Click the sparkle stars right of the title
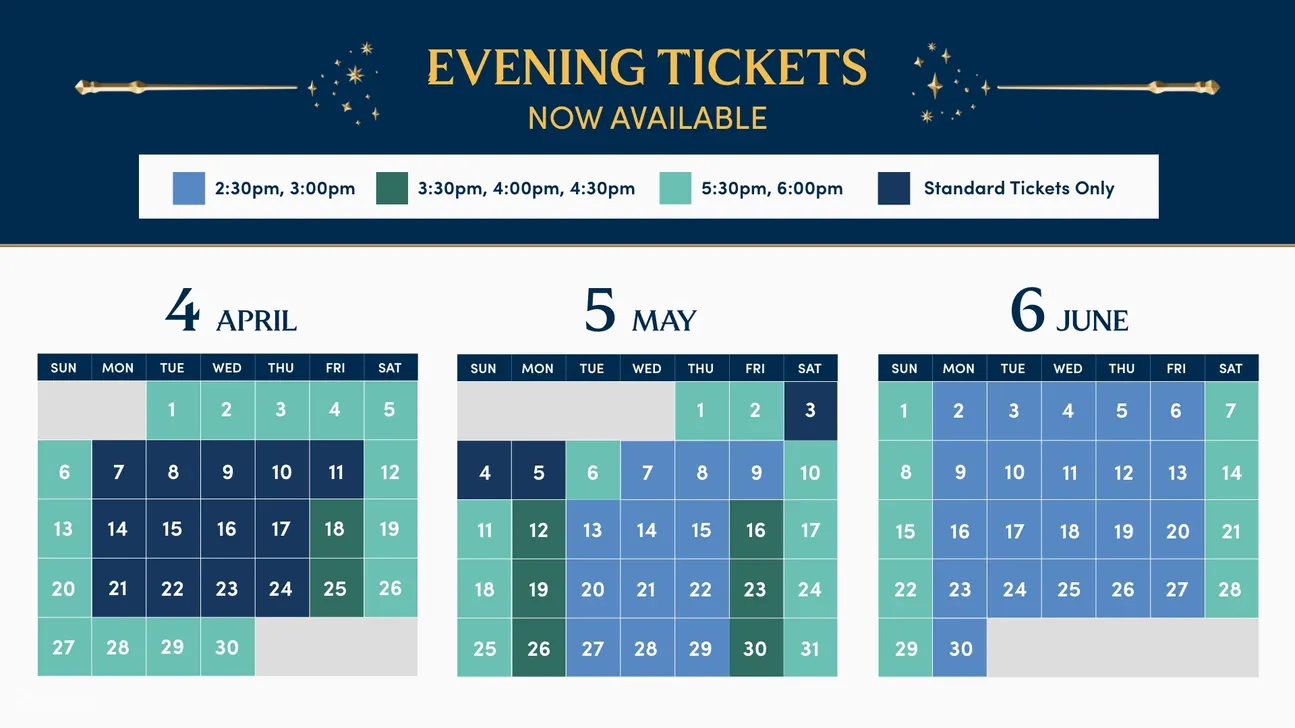Screen dimensions: 1295x728 (951, 84)
